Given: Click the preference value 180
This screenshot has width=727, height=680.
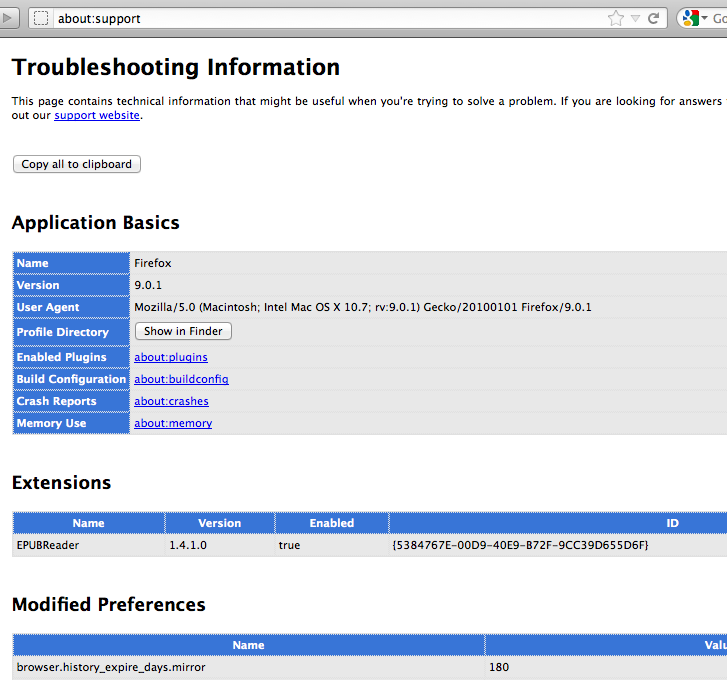Looking at the screenshot, I should point(499,667).
